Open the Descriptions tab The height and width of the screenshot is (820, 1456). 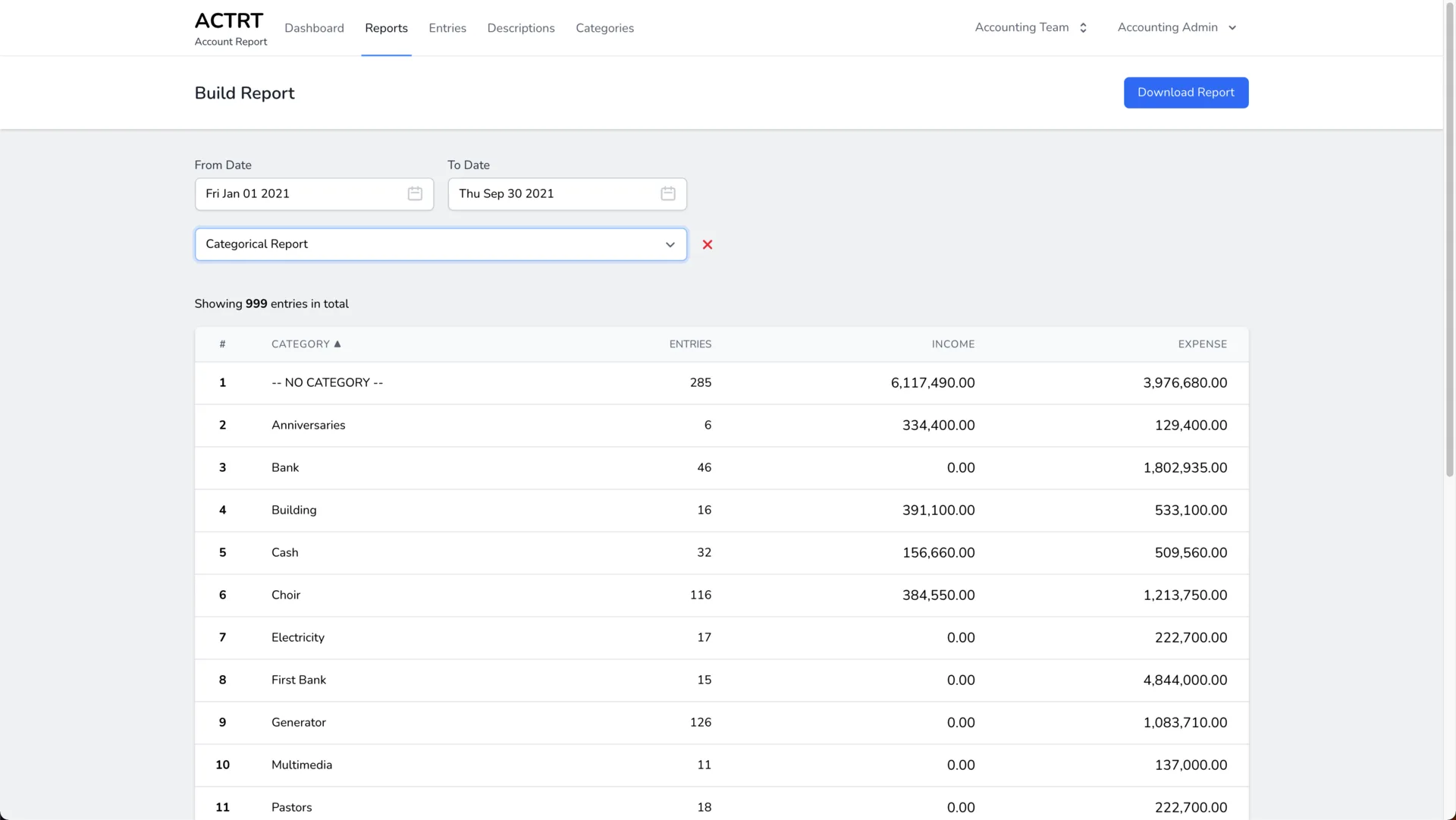pyautogui.click(x=521, y=28)
